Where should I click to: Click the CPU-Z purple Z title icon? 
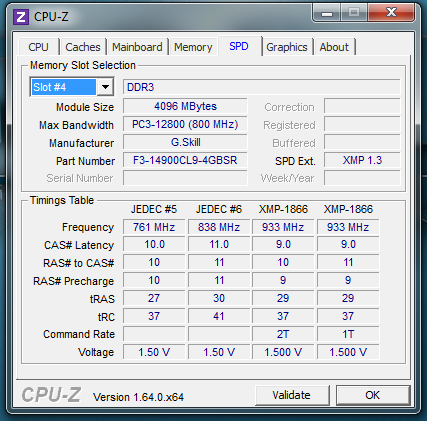pos(21,17)
